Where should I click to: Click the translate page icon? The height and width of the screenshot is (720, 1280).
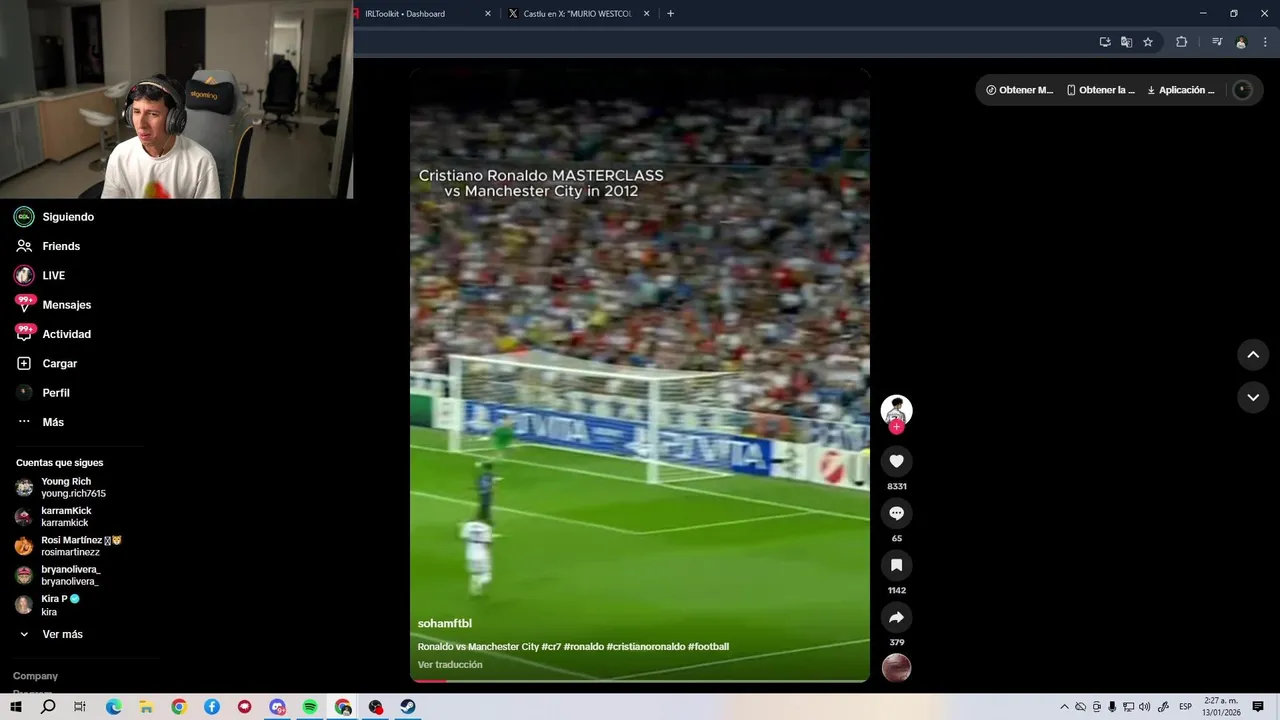(1126, 42)
